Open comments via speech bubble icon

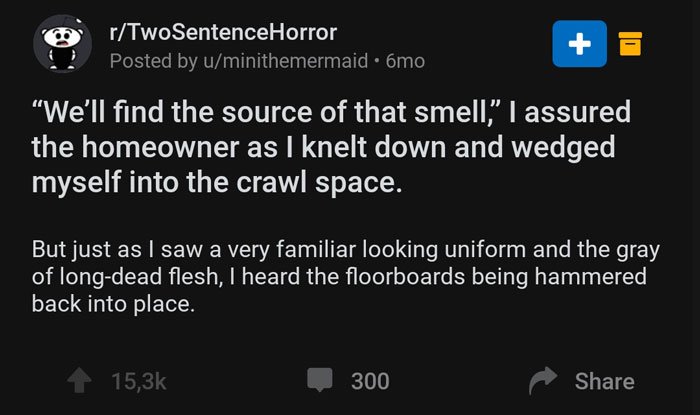click(320, 380)
